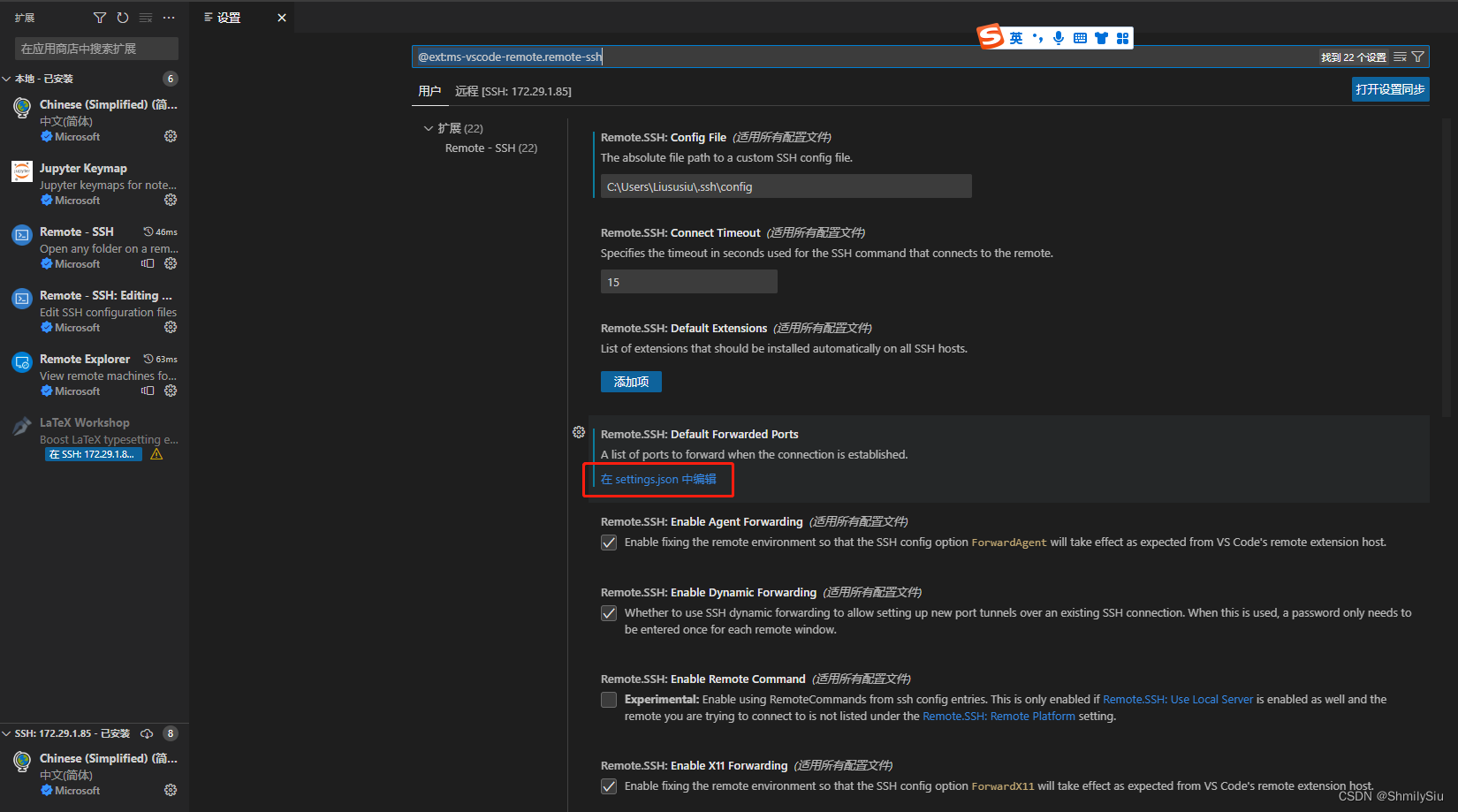The width and height of the screenshot is (1458, 812).
Task: Open Sogou virtual keyboard icon
Action: (x=1079, y=37)
